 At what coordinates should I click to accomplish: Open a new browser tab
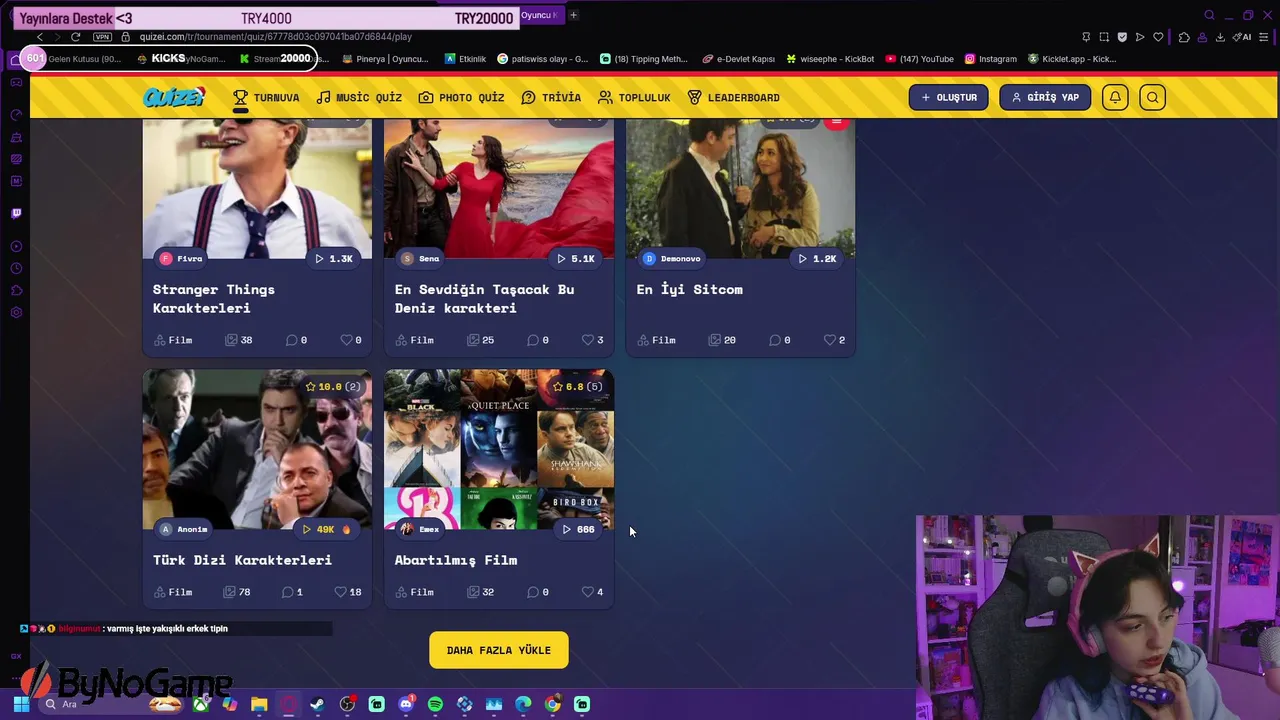click(573, 15)
